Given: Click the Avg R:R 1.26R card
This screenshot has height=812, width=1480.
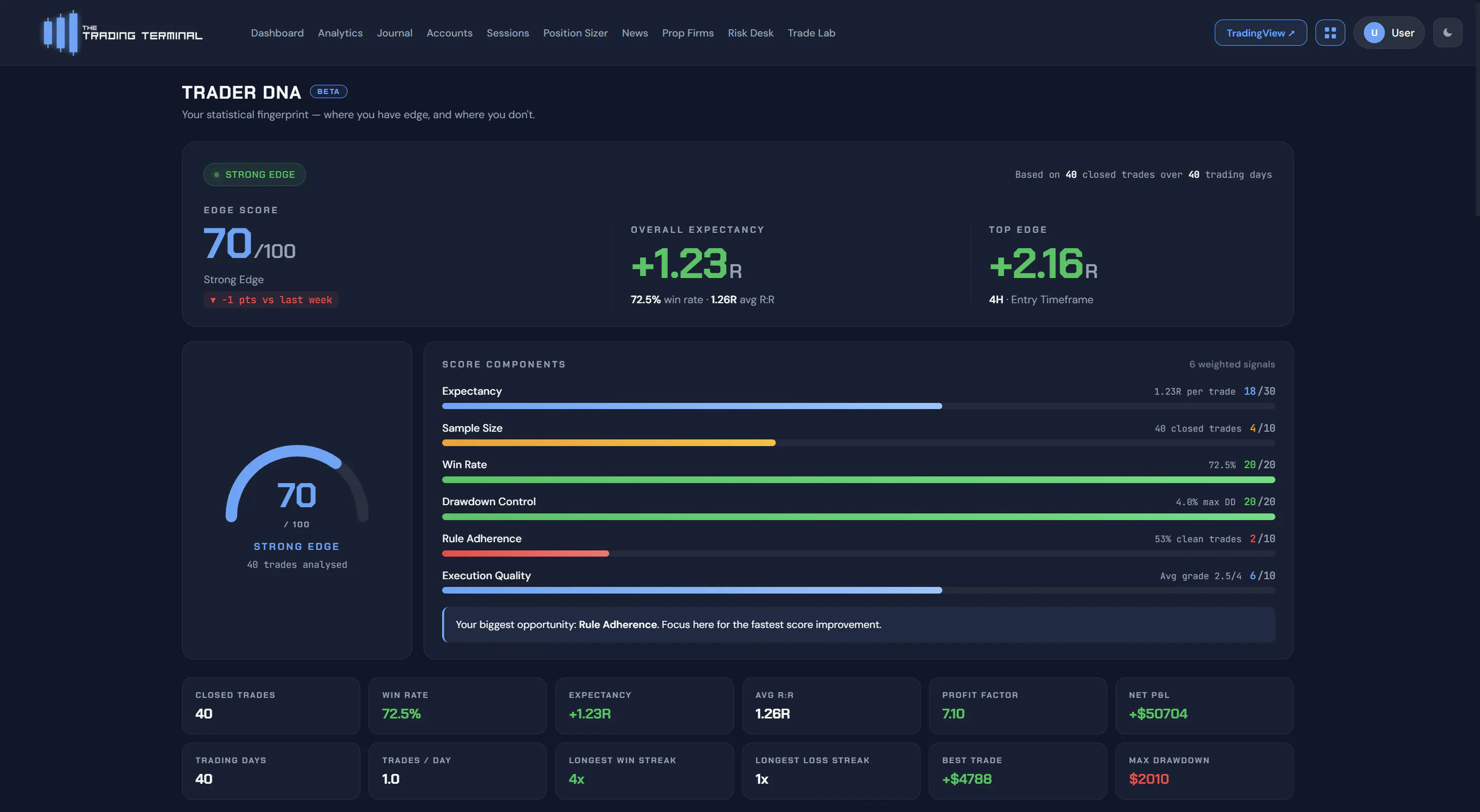Looking at the screenshot, I should (831, 705).
